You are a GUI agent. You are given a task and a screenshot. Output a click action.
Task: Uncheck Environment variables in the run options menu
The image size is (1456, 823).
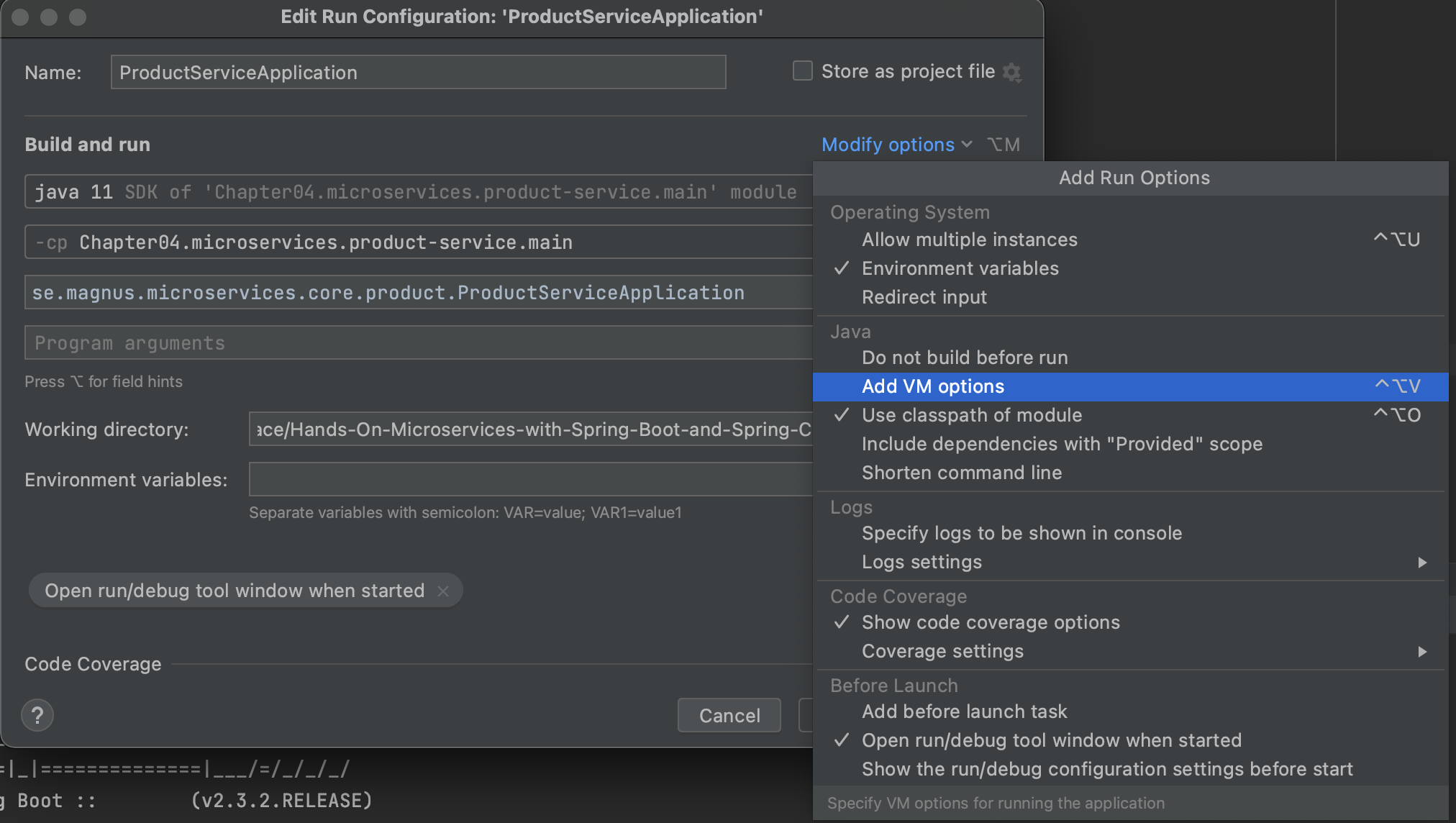click(960, 268)
